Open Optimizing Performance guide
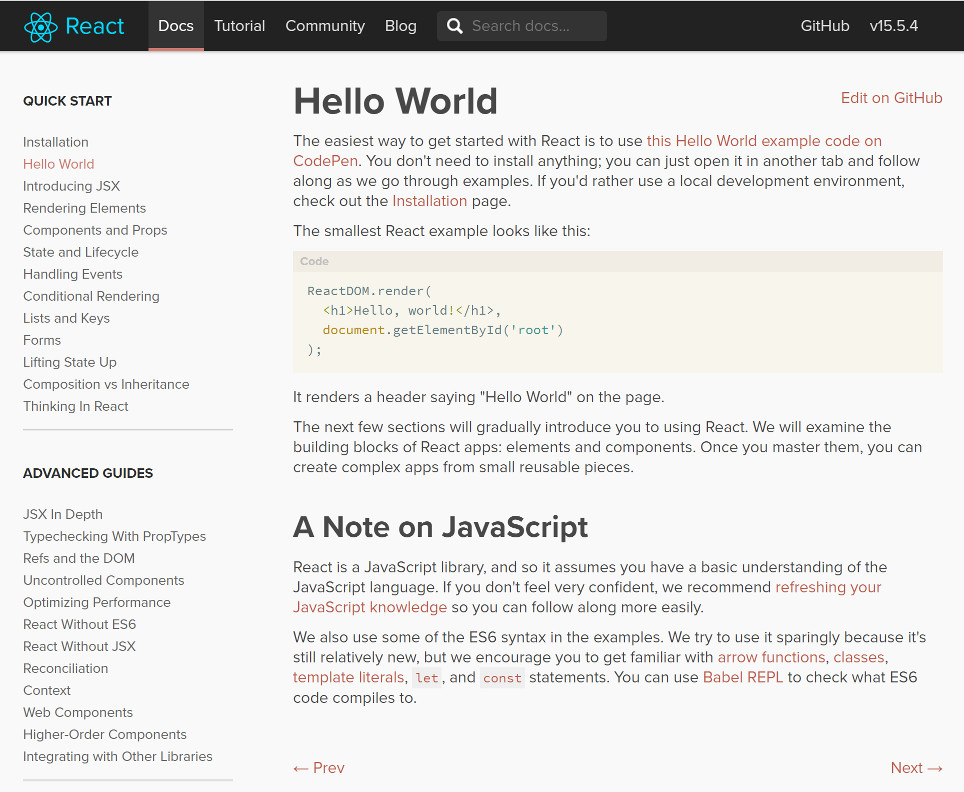The image size is (964, 792). click(x=97, y=603)
